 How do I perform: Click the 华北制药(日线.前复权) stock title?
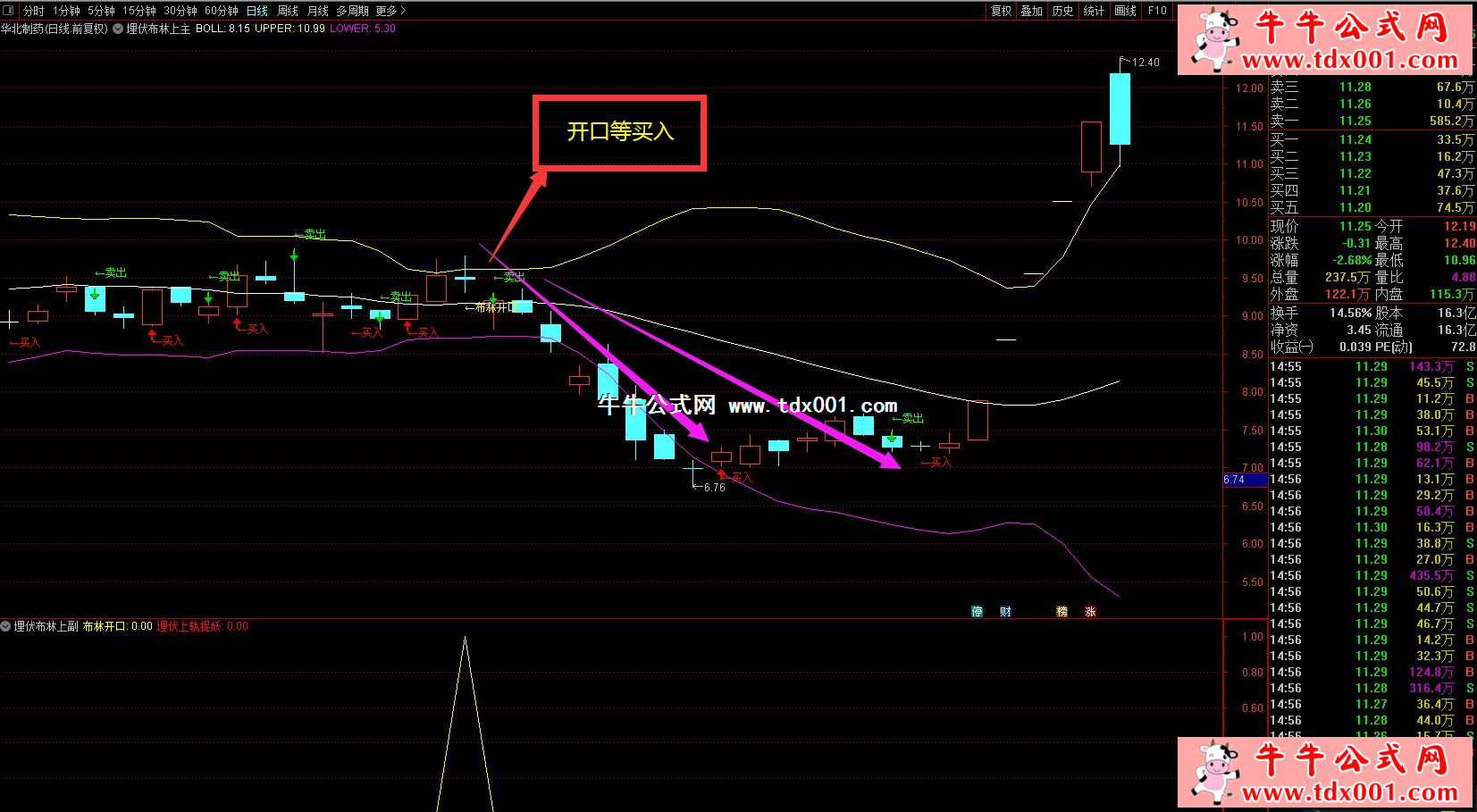coord(55,29)
